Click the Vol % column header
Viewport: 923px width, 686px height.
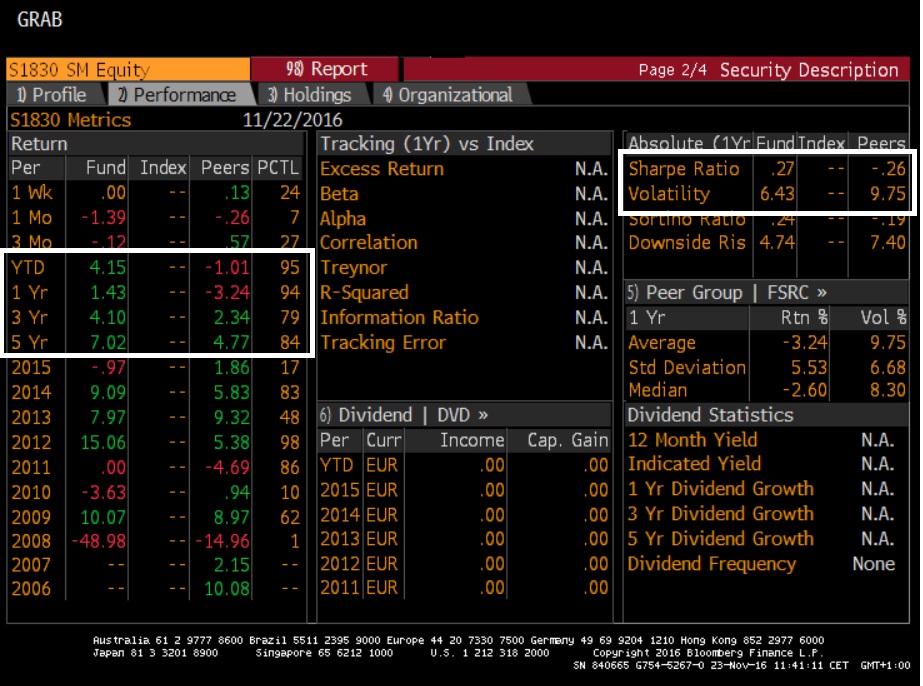(884, 317)
